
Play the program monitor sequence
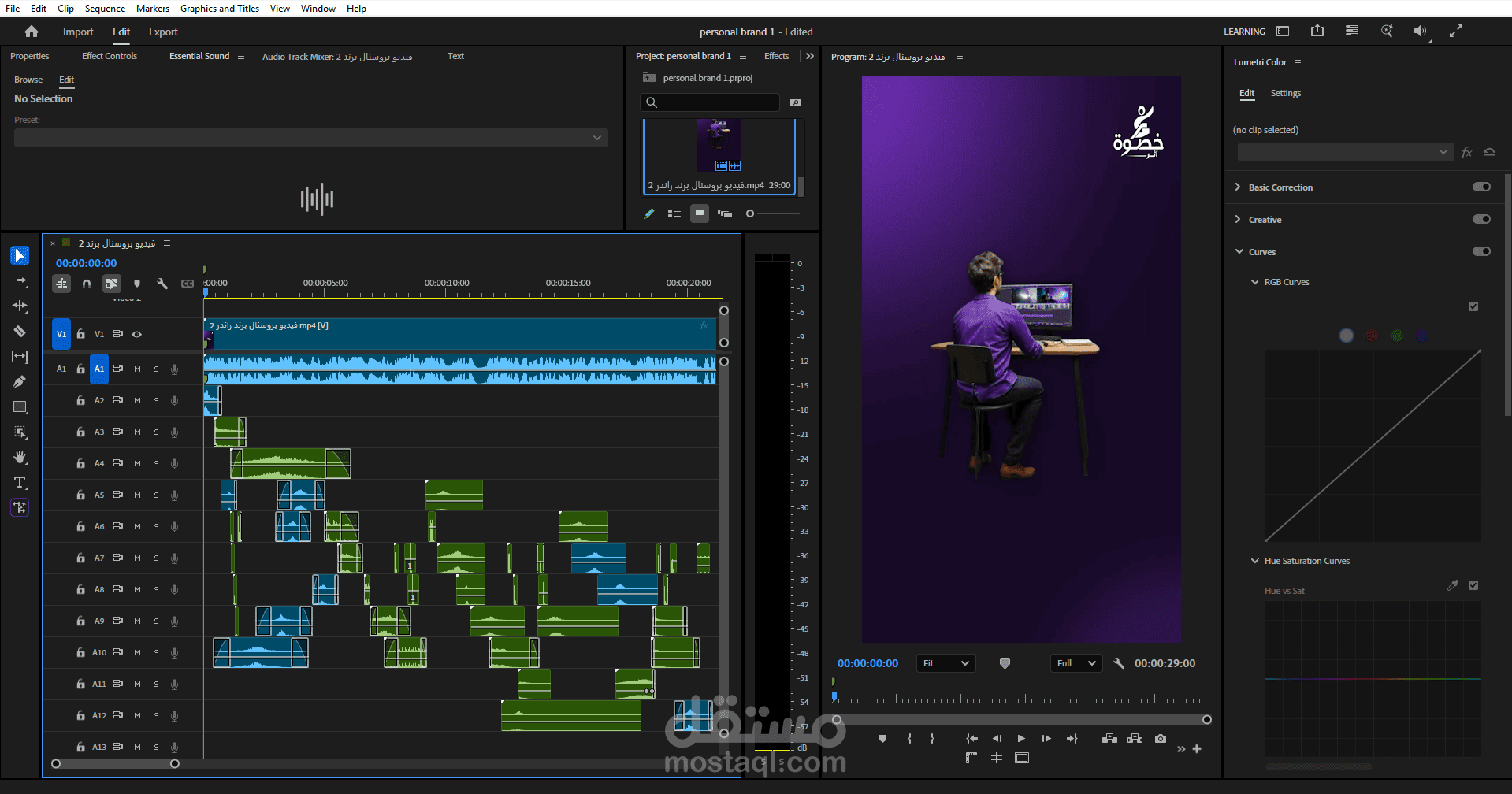coord(1021,739)
